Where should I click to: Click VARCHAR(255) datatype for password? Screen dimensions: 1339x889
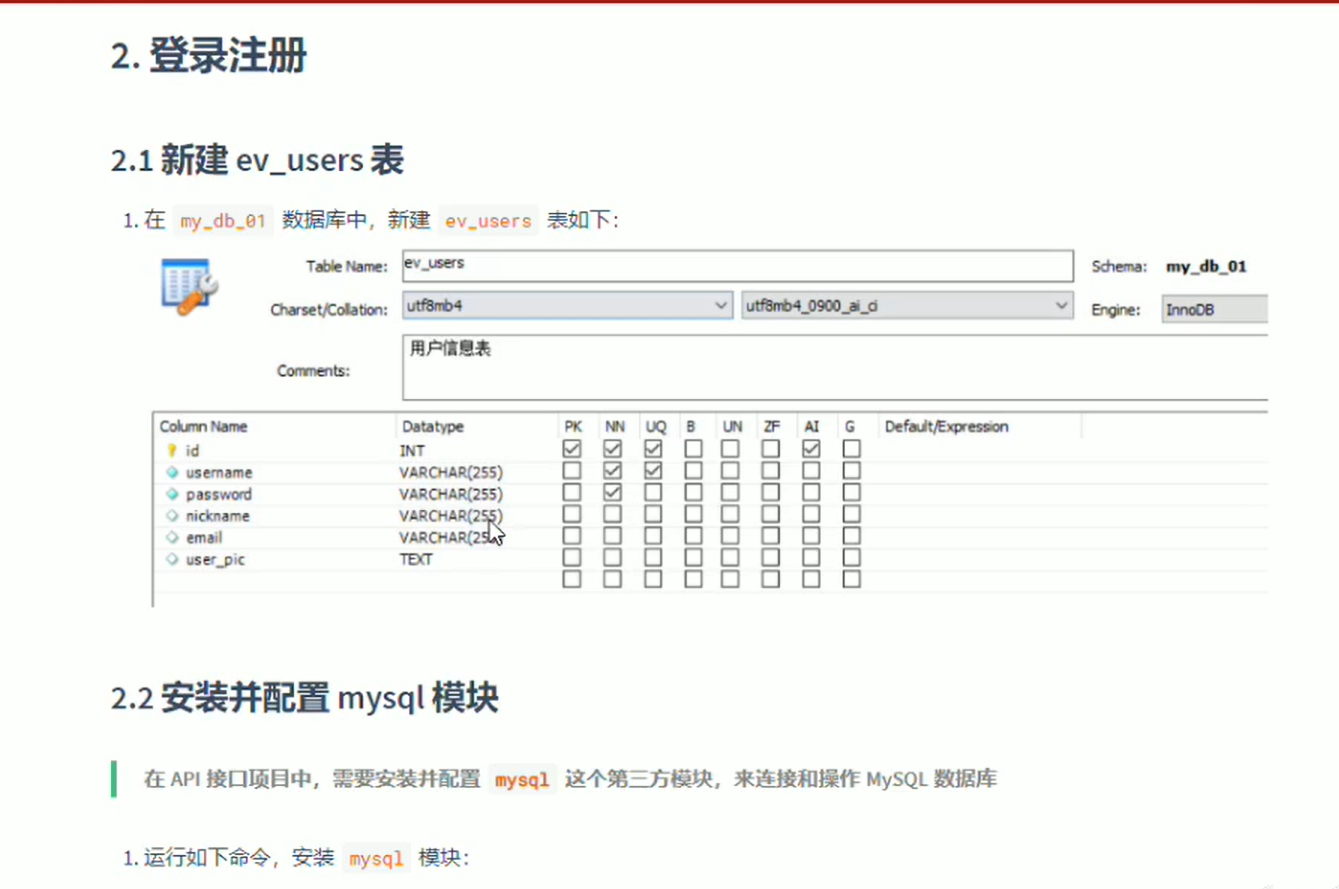451,494
